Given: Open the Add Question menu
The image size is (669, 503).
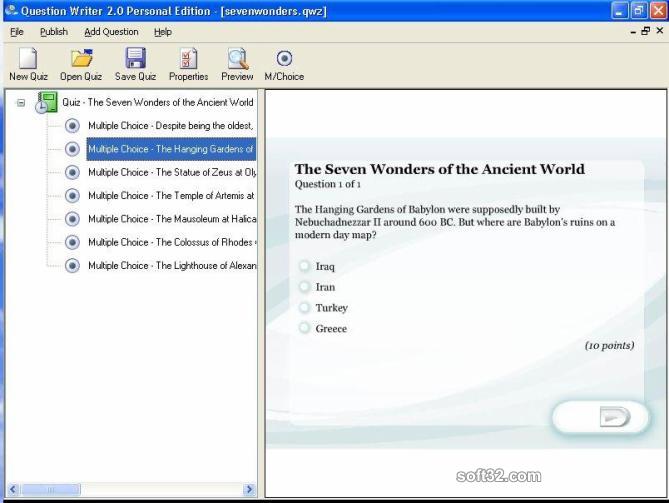Looking at the screenshot, I should (x=111, y=32).
